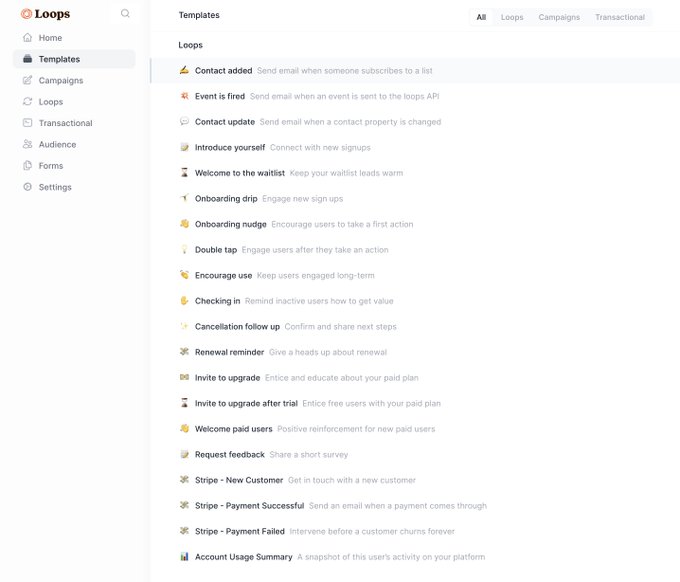Click the ticket icon beside Invite to upgrade

[184, 377]
